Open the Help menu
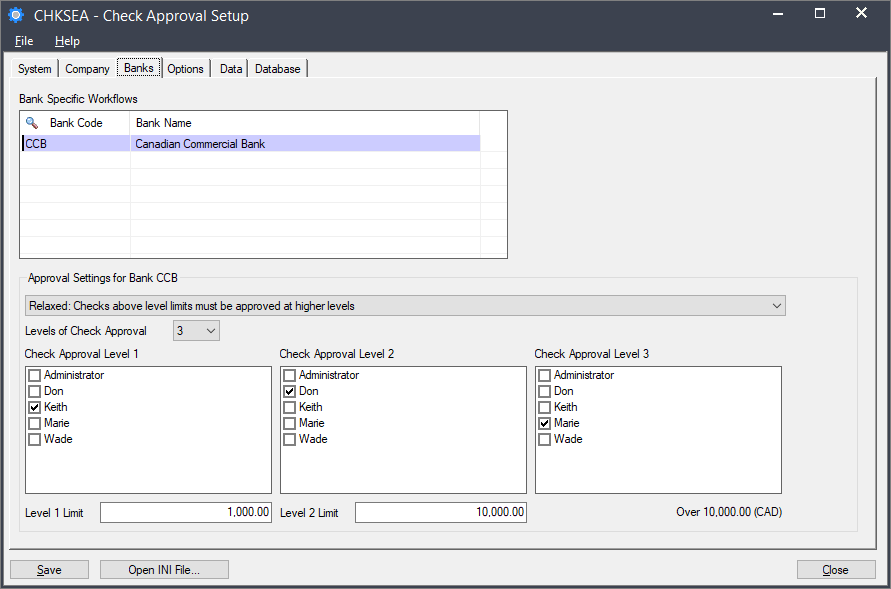891x589 pixels. coord(67,41)
